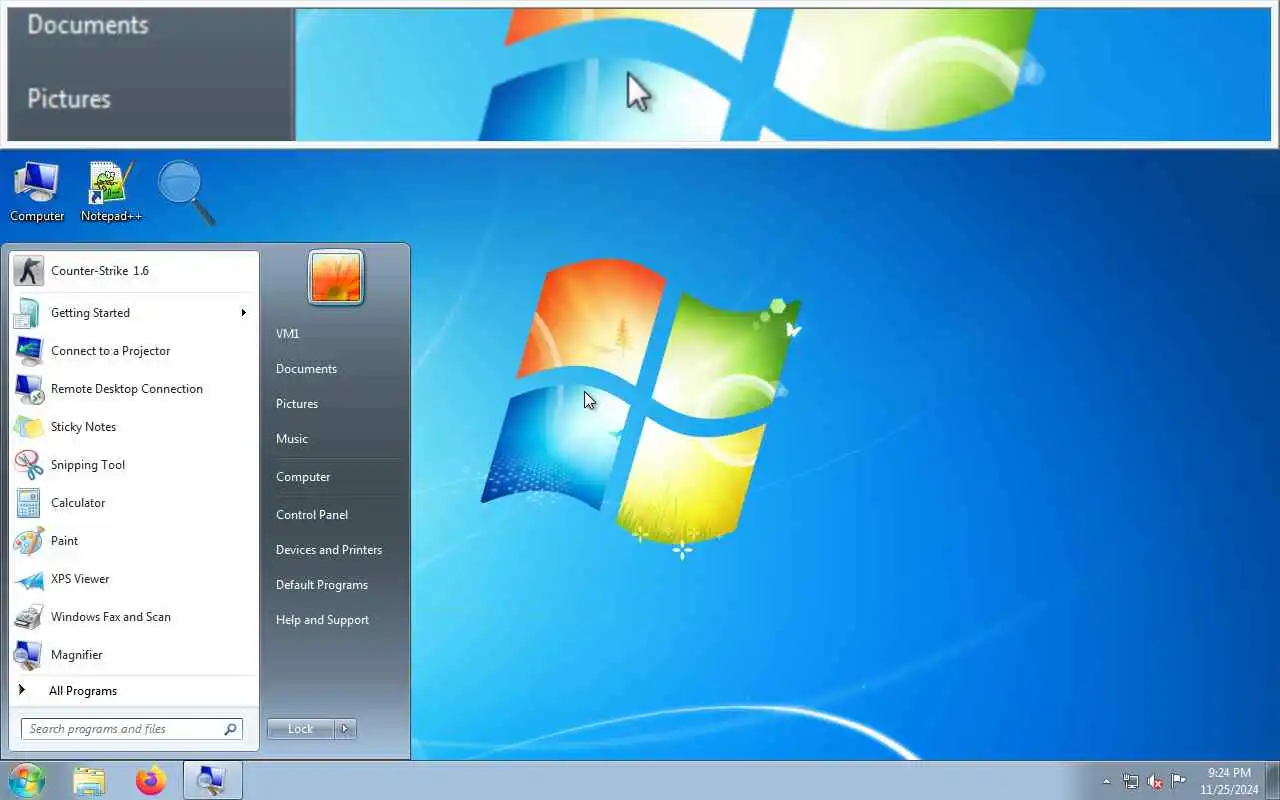Click the Sticky Notes icon
Screen dimensions: 1280x800
pyautogui.click(x=28, y=427)
